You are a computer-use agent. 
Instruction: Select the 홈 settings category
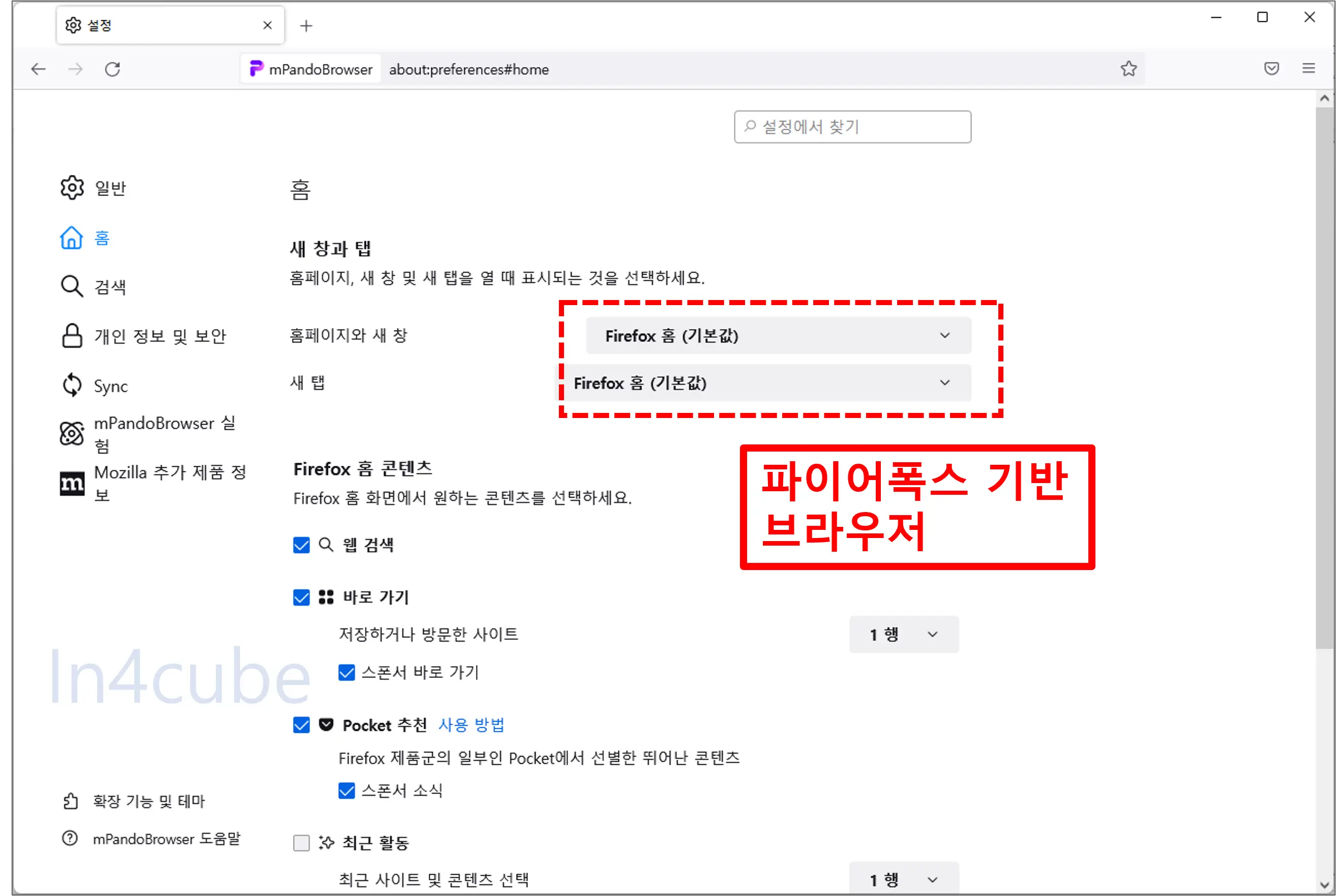click(102, 237)
